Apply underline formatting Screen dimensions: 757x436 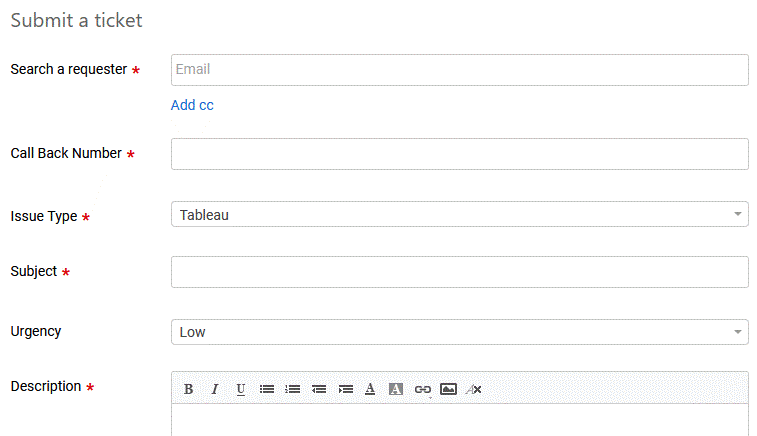point(240,389)
